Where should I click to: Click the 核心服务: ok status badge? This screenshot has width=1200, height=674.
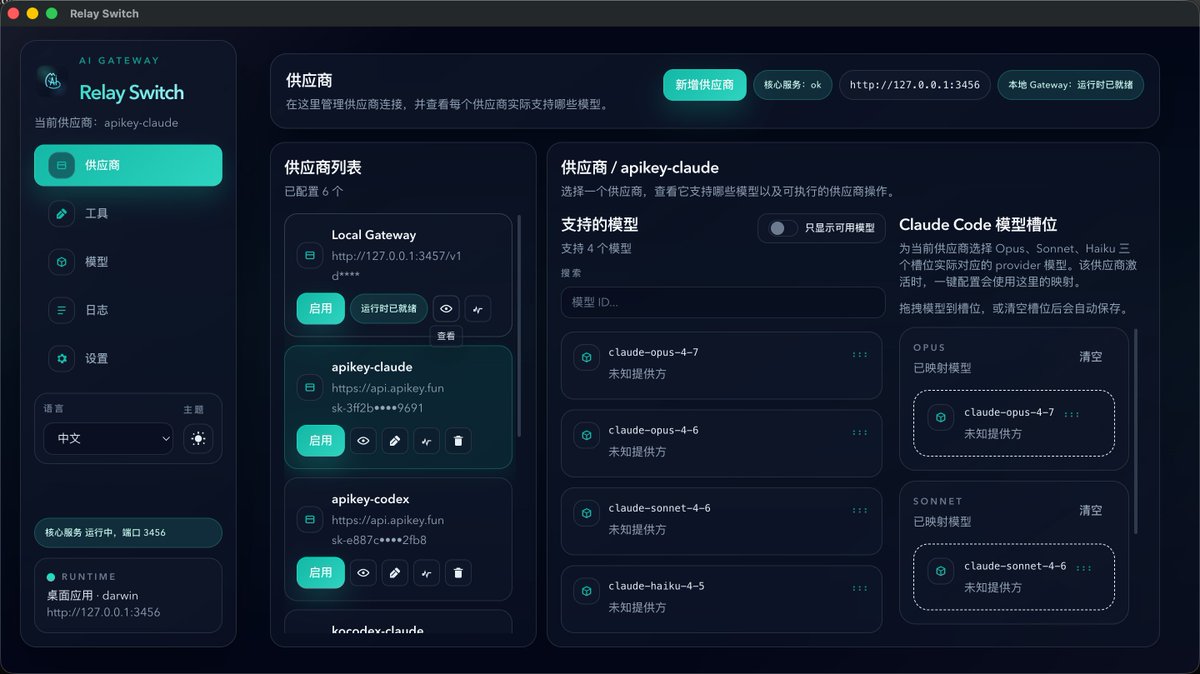tap(792, 85)
